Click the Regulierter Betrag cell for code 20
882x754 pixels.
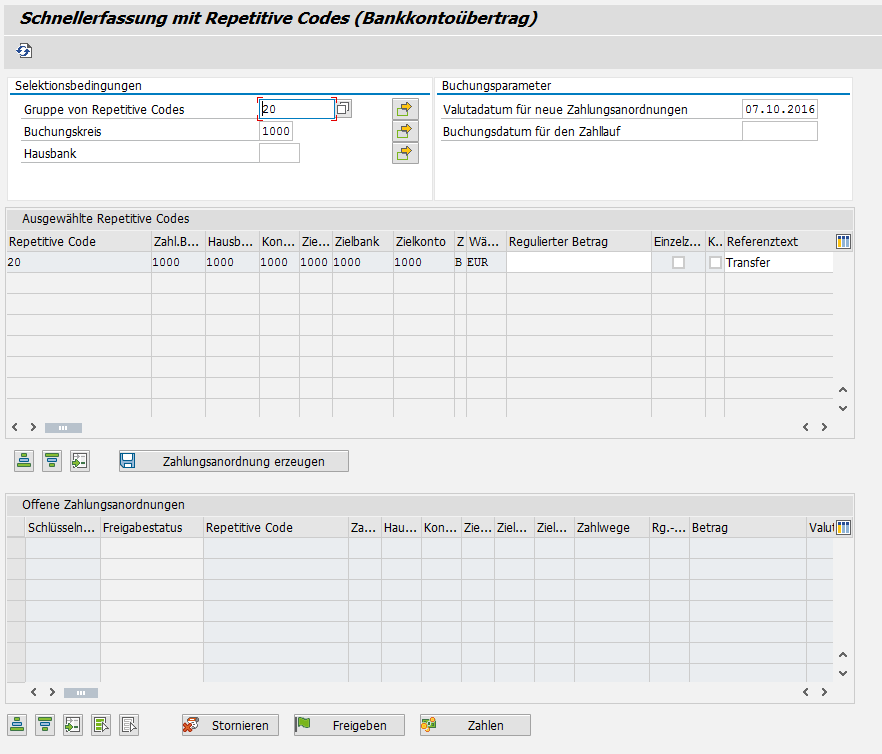point(578,262)
